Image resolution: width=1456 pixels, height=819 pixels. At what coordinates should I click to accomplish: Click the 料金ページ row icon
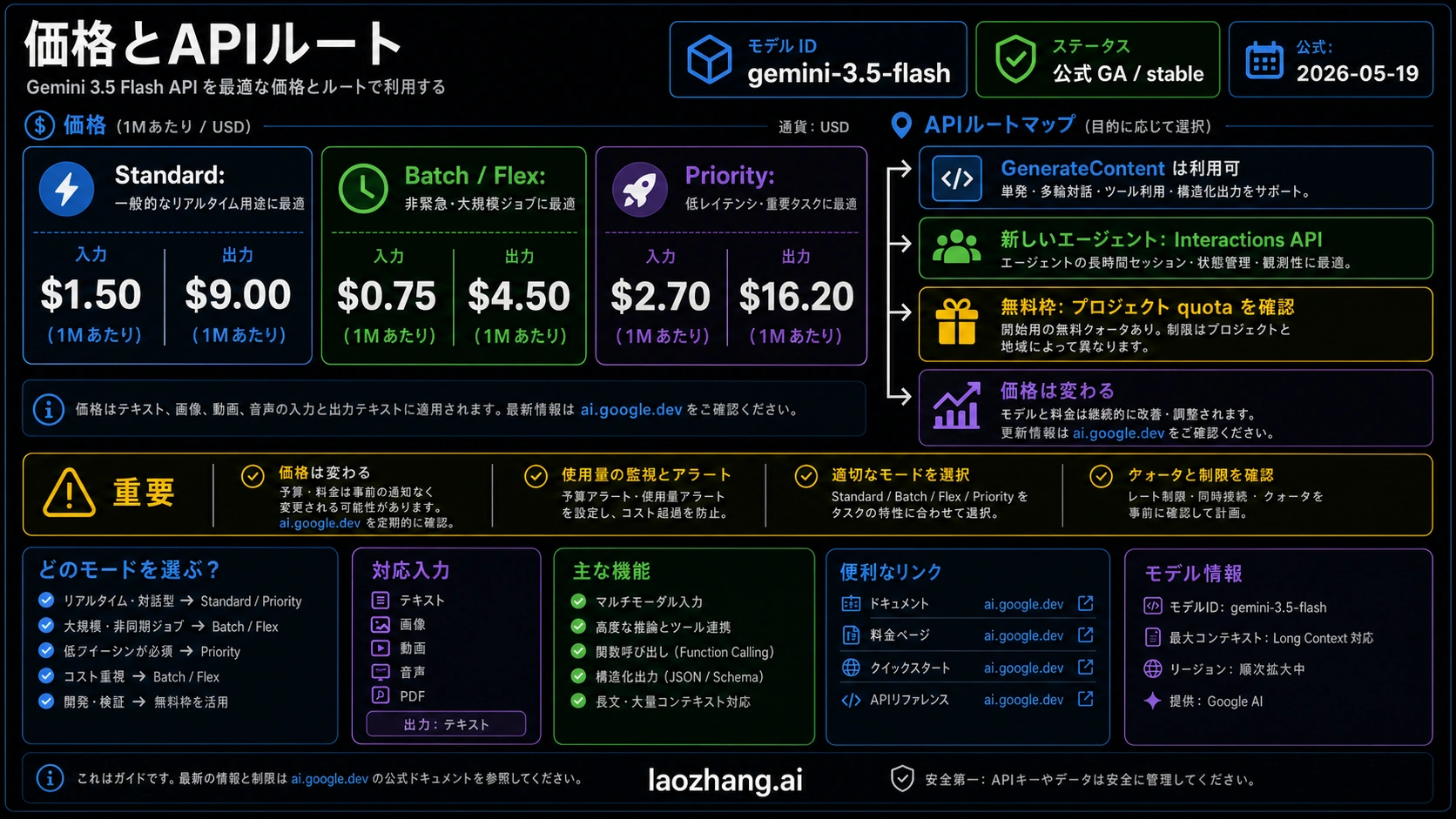pos(851,635)
